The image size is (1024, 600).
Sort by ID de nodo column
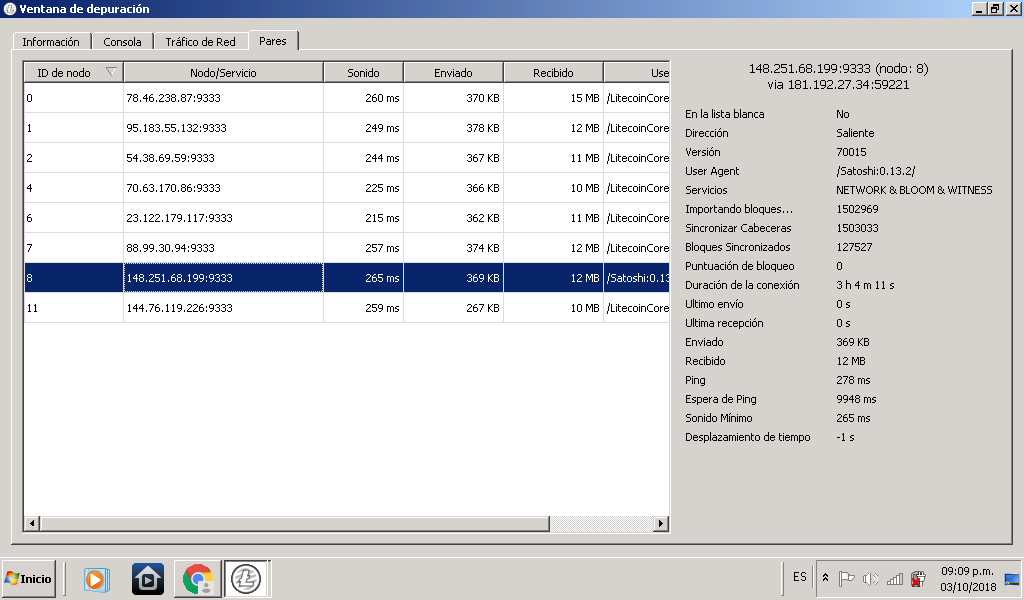73,72
